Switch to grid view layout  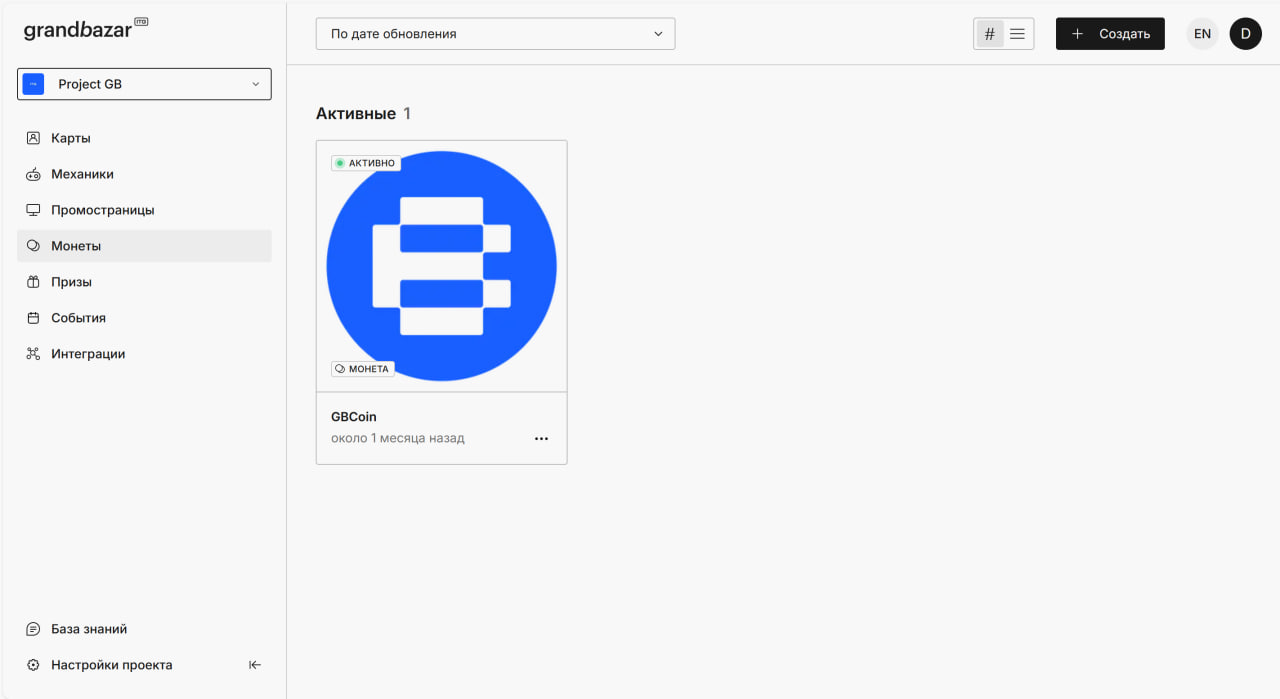click(x=990, y=34)
